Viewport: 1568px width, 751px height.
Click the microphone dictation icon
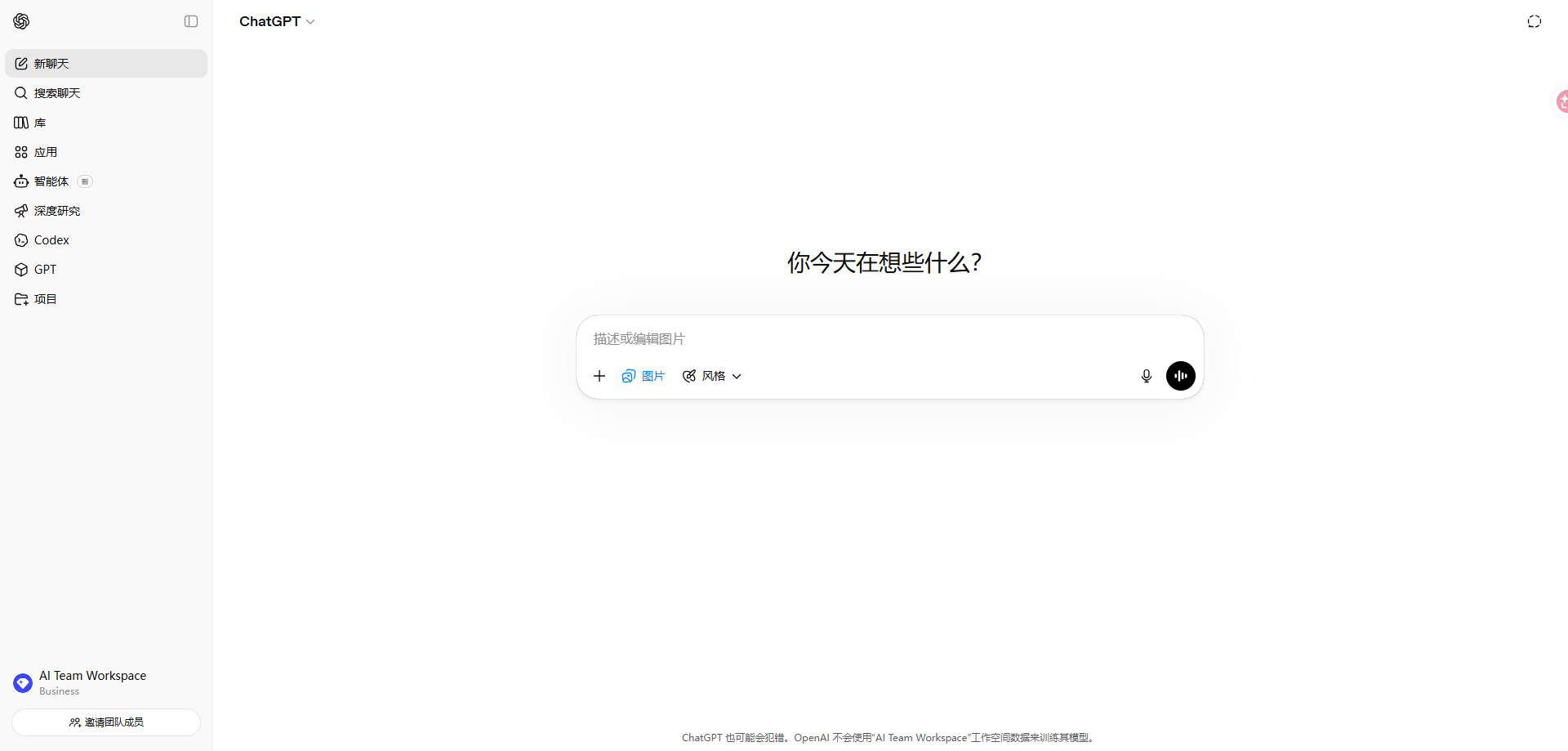(x=1147, y=376)
